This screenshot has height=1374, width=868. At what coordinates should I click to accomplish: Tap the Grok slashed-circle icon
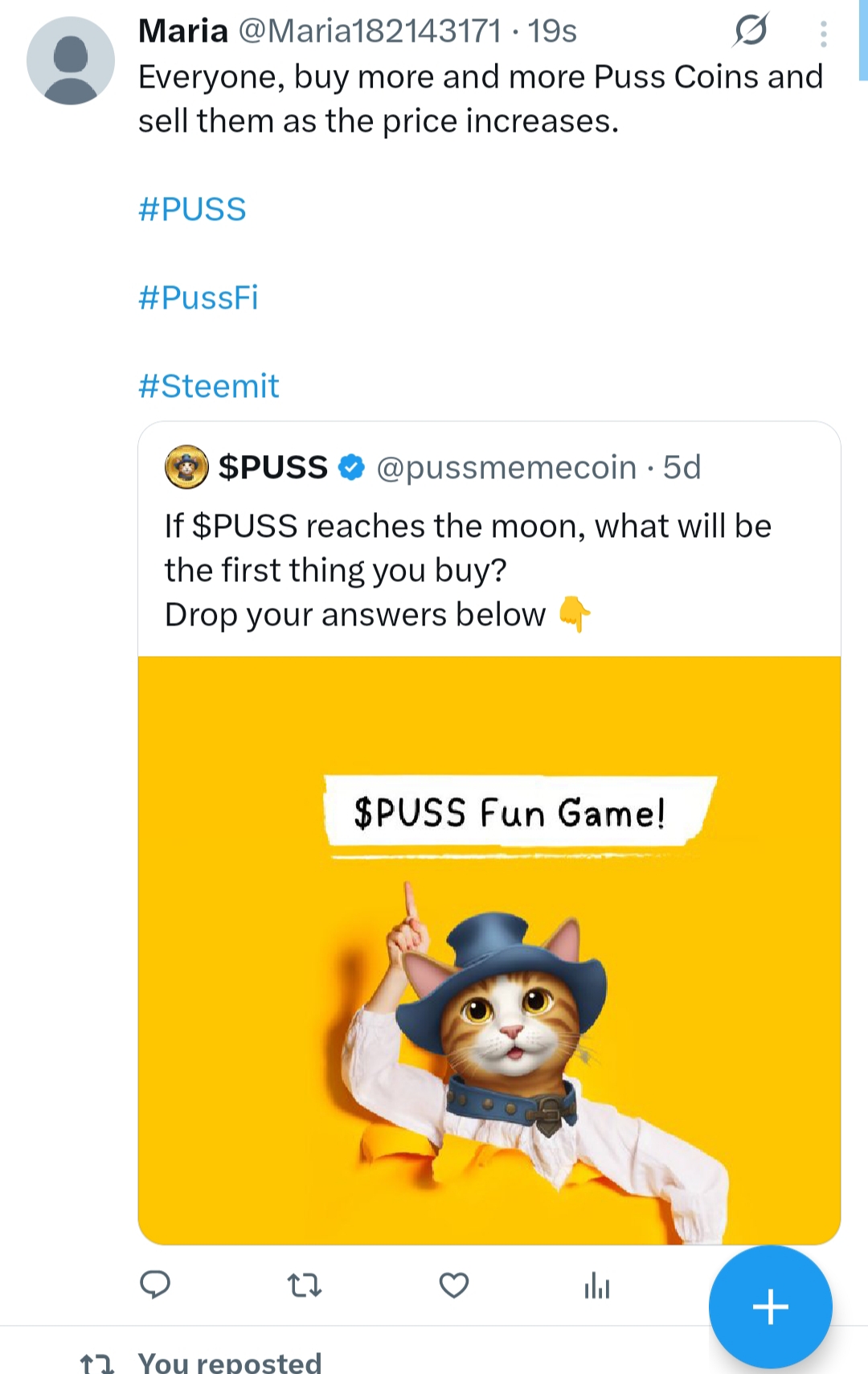[x=751, y=31]
